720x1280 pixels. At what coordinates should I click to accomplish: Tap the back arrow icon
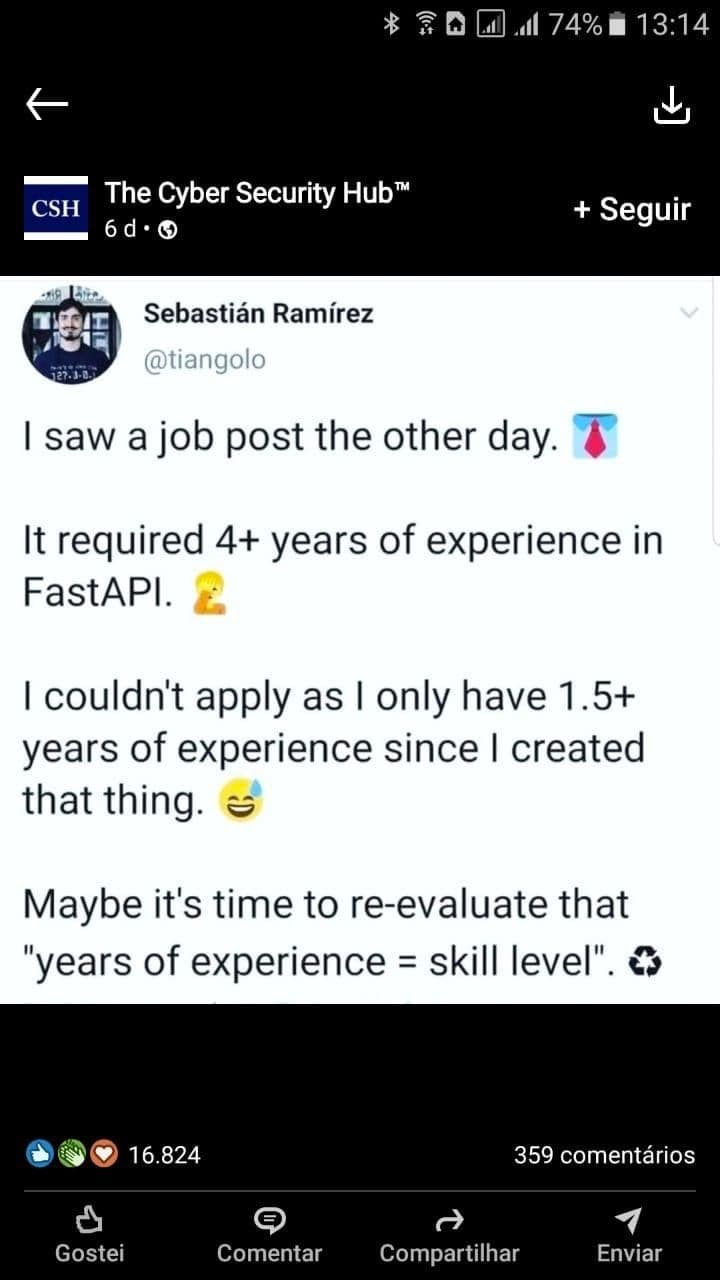tap(47, 104)
